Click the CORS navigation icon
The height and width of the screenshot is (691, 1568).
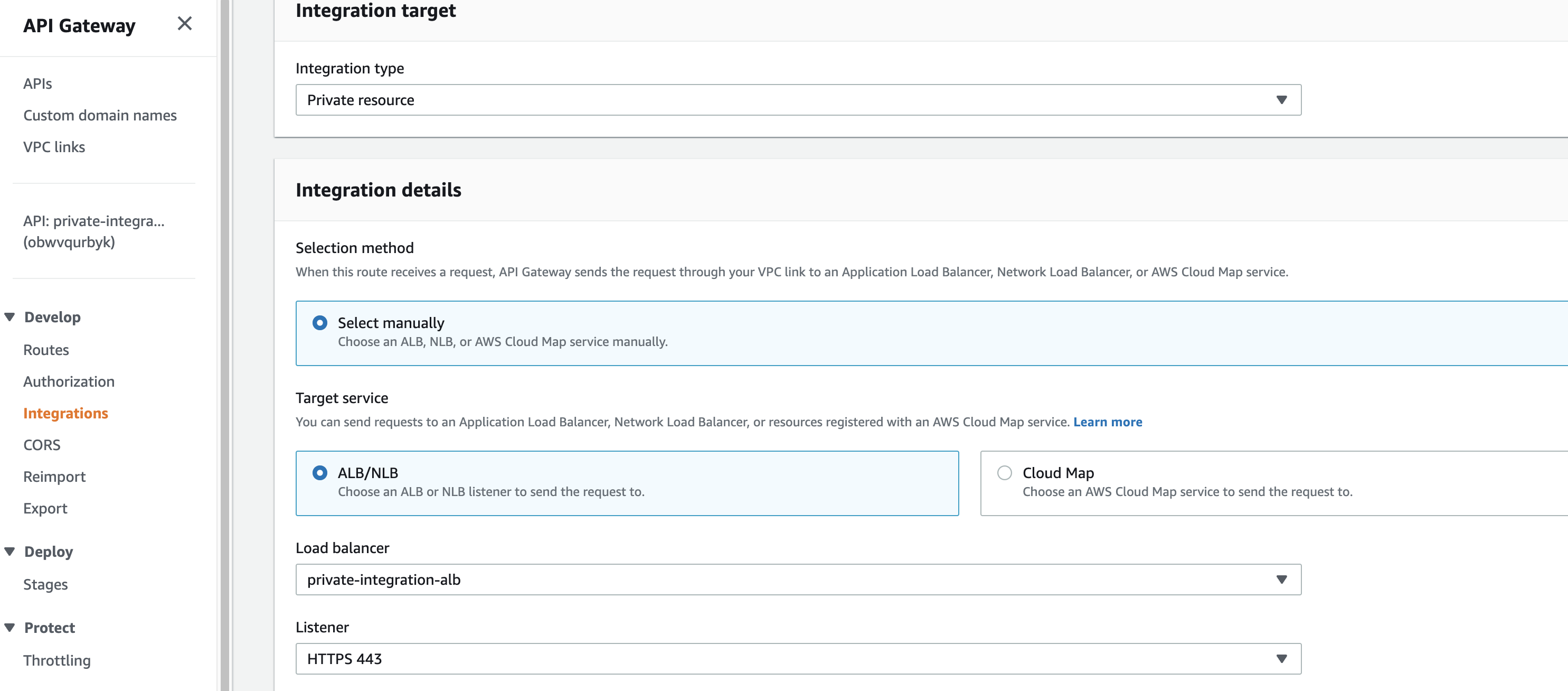coord(42,444)
